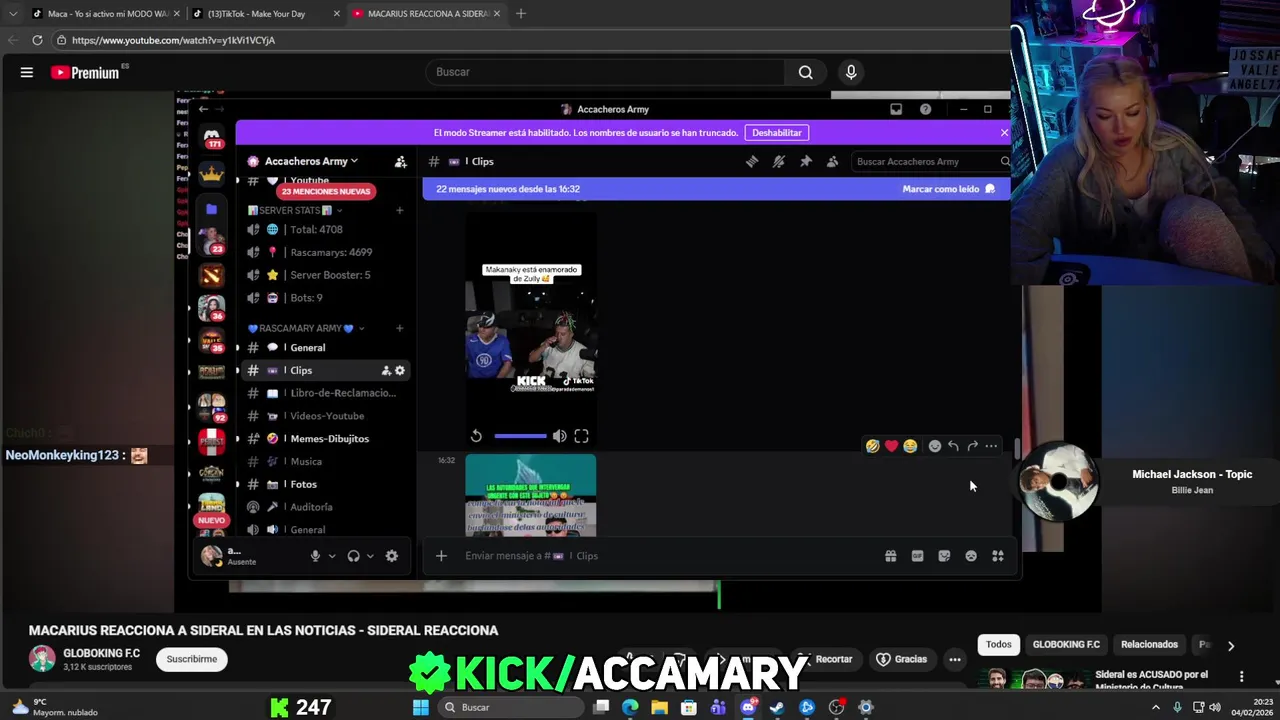Image resolution: width=1280 pixels, height=720 pixels.
Task: Click the Total: 4708 stat channel
Action: tap(325, 229)
